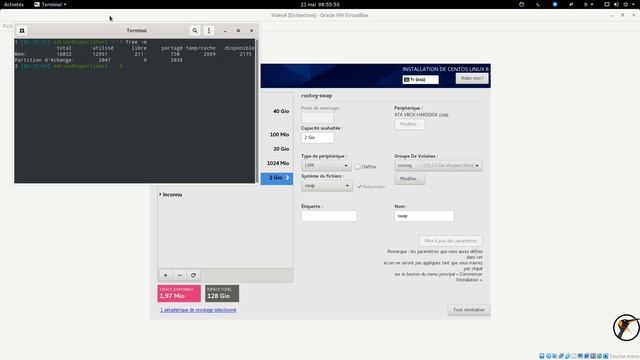Click Mise à jour des paramètres button
The height and width of the screenshot is (360, 640).
coord(451,241)
